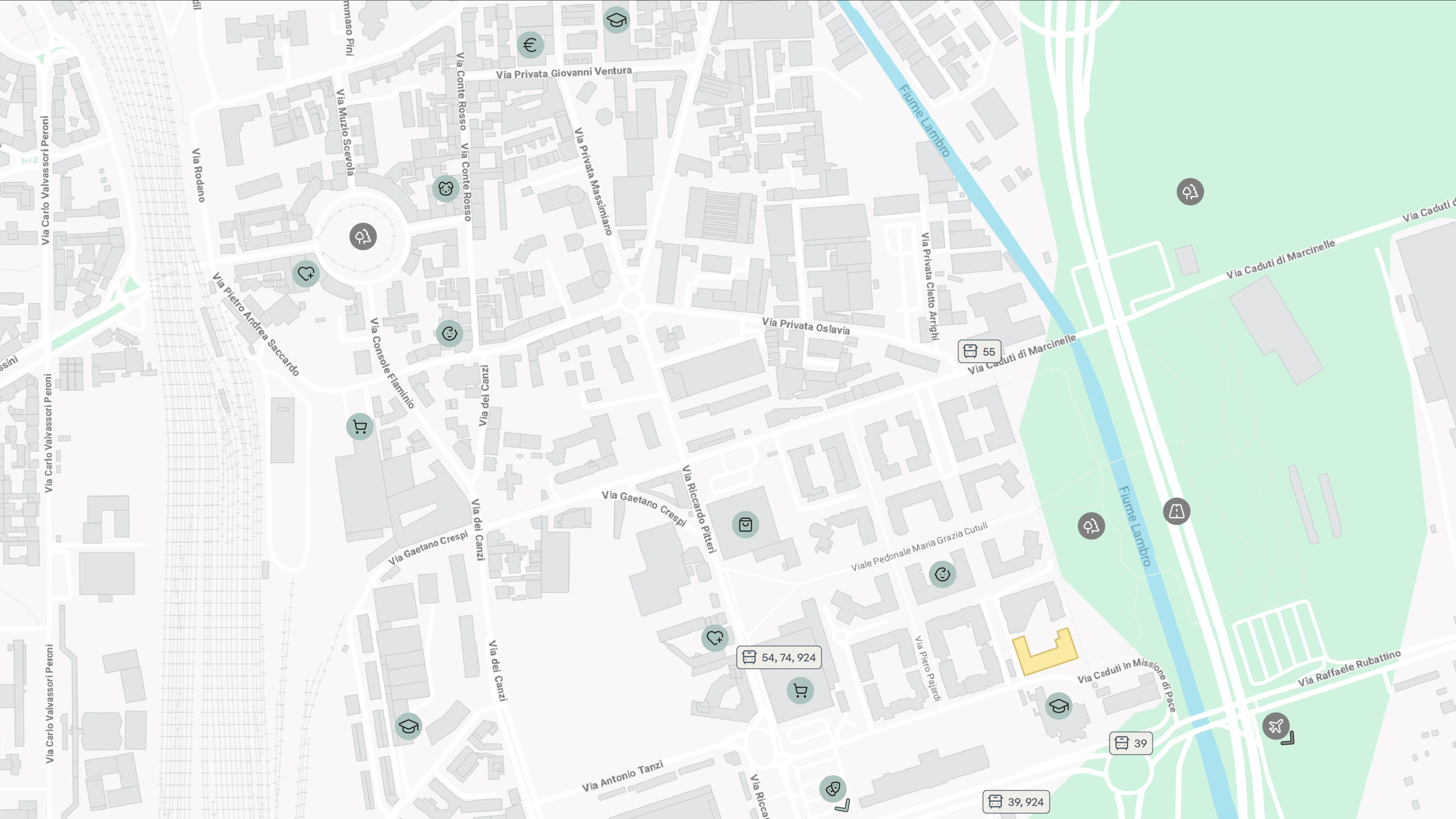This screenshot has width=1456, height=819.
Task: Select the shopping bag marker by Via Riccardo Pitteri
Action: click(745, 524)
